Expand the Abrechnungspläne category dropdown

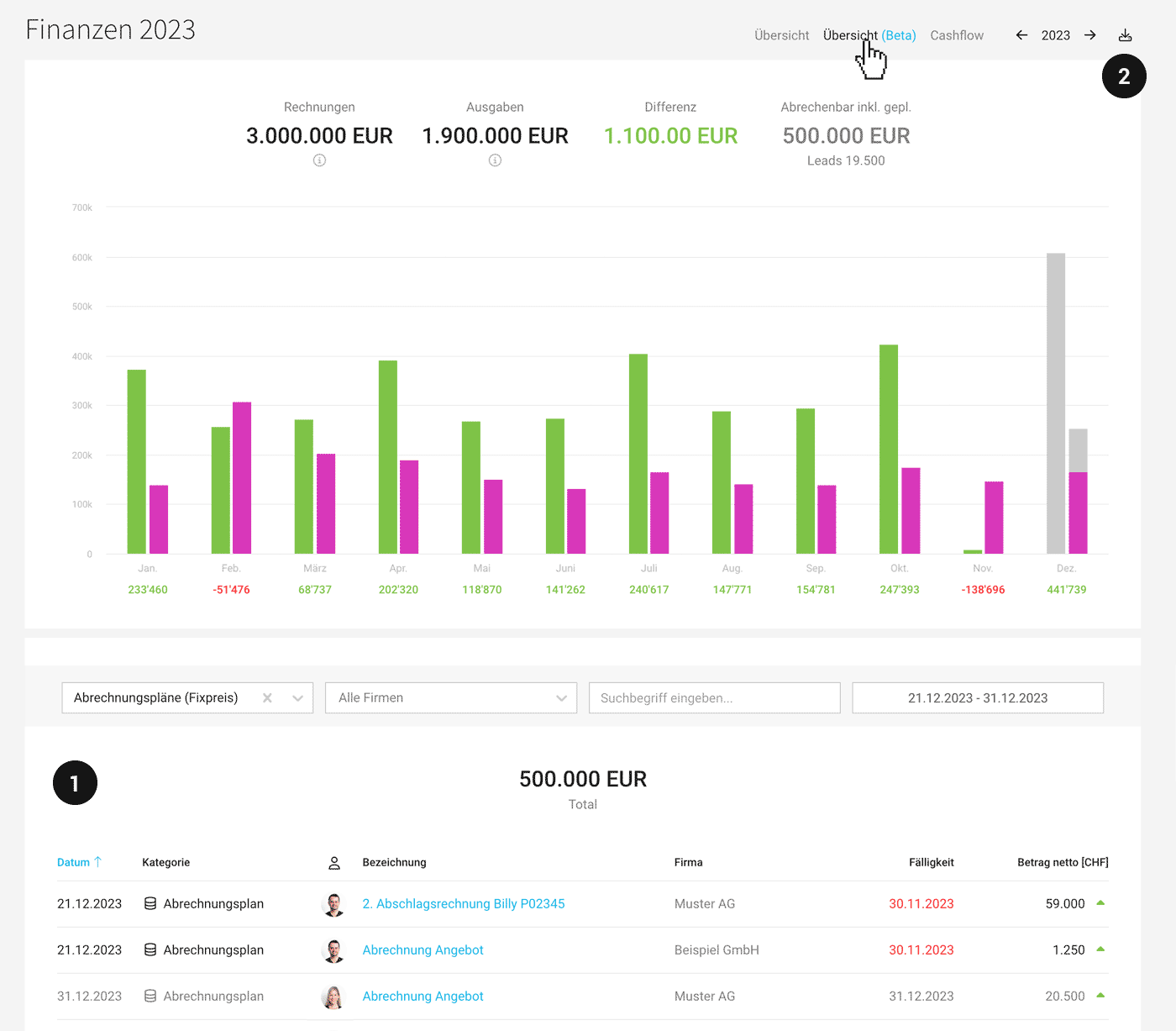pos(297,698)
